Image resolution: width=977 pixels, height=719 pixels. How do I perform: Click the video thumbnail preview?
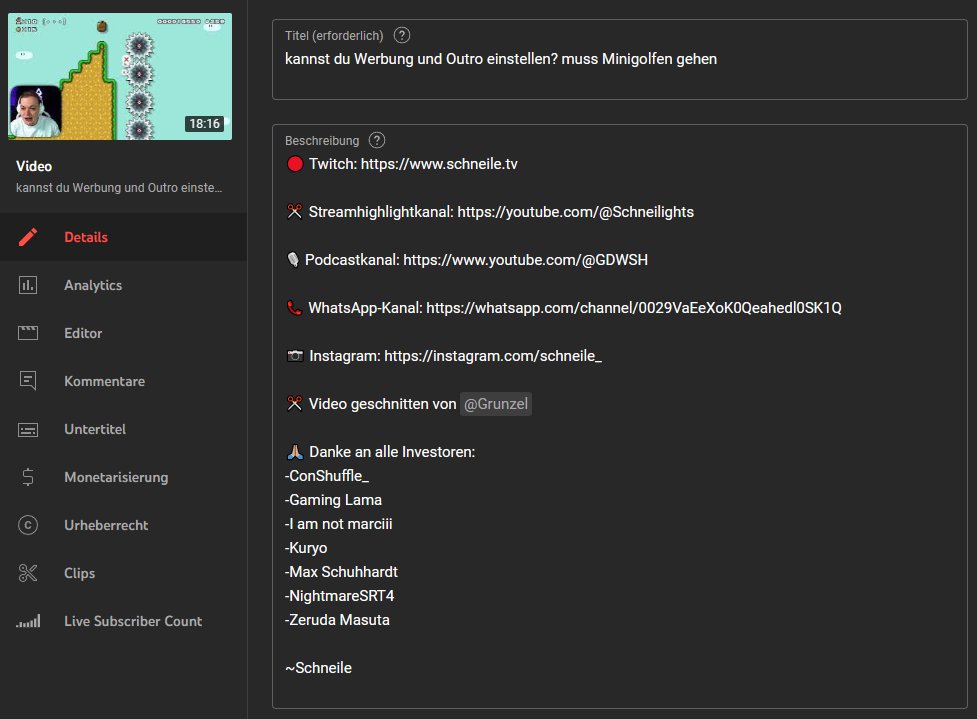click(x=120, y=76)
